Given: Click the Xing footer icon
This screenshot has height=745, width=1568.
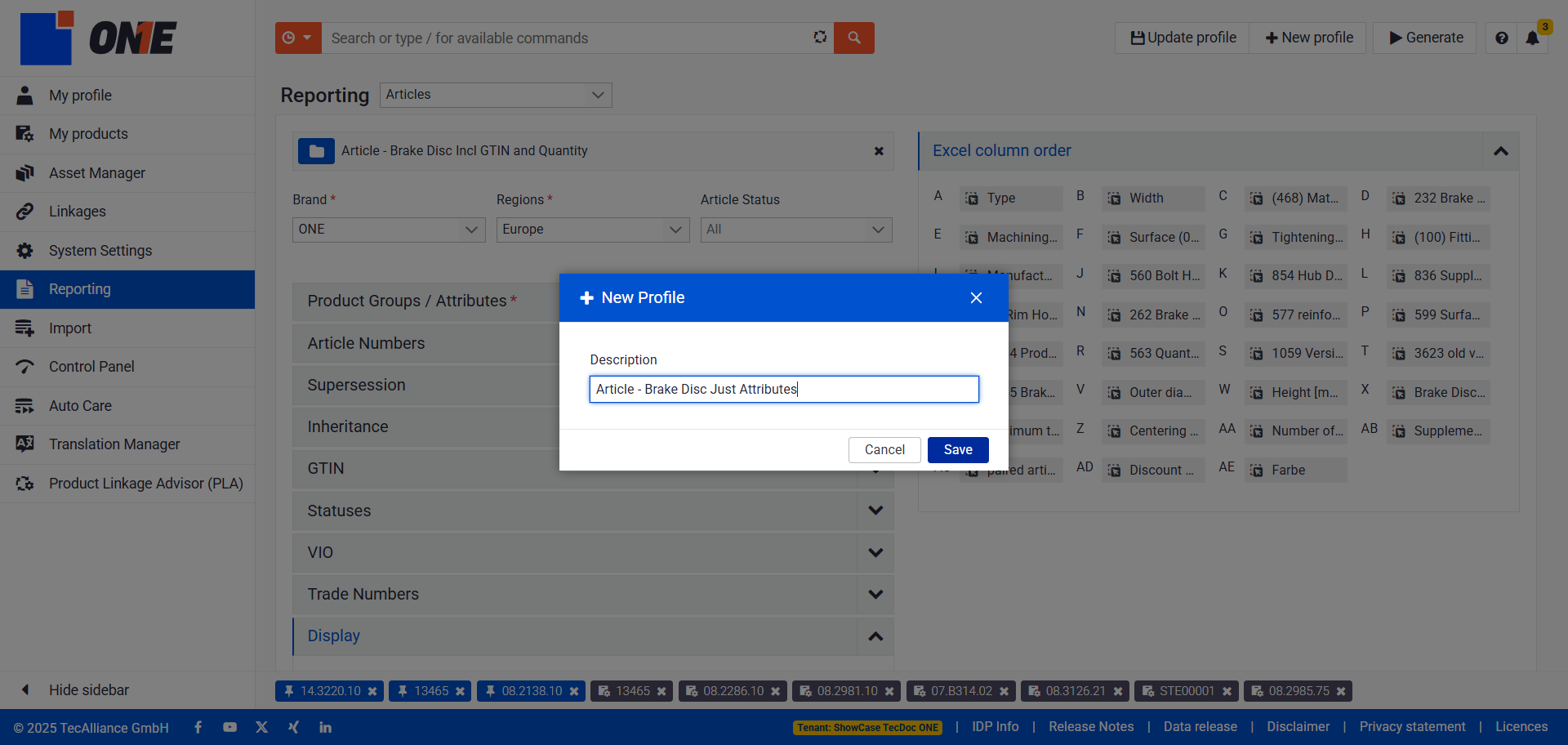Looking at the screenshot, I should 293,727.
